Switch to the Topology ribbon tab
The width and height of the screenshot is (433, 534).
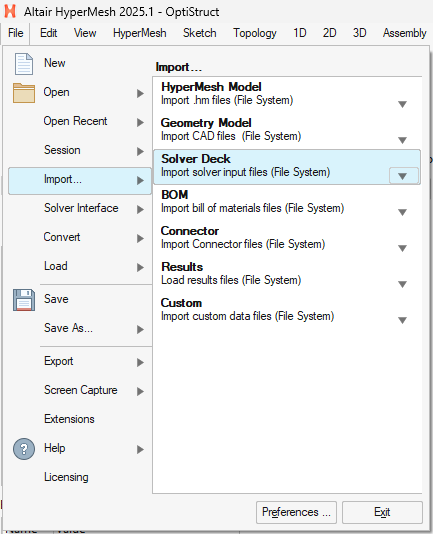coord(255,33)
